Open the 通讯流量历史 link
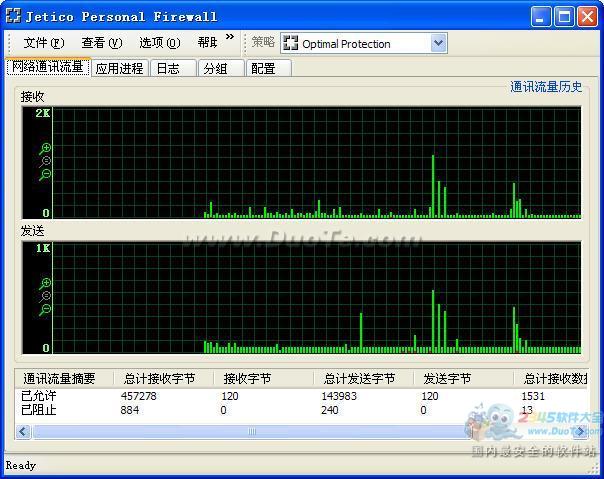Screen dimensions: 604x479 tap(546, 87)
